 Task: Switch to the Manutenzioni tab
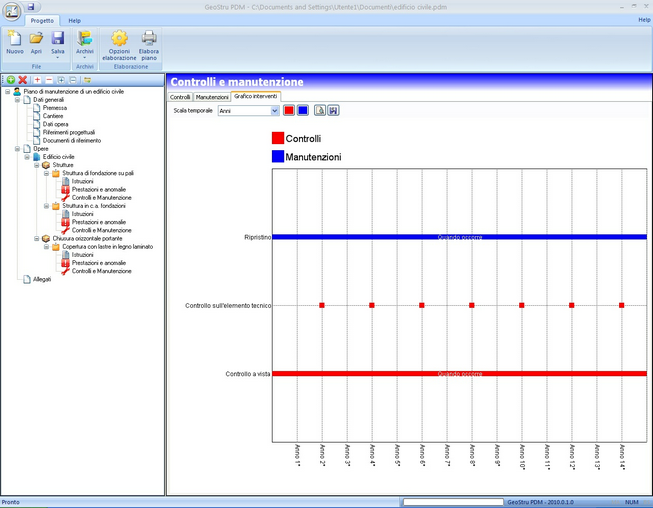pos(212,97)
